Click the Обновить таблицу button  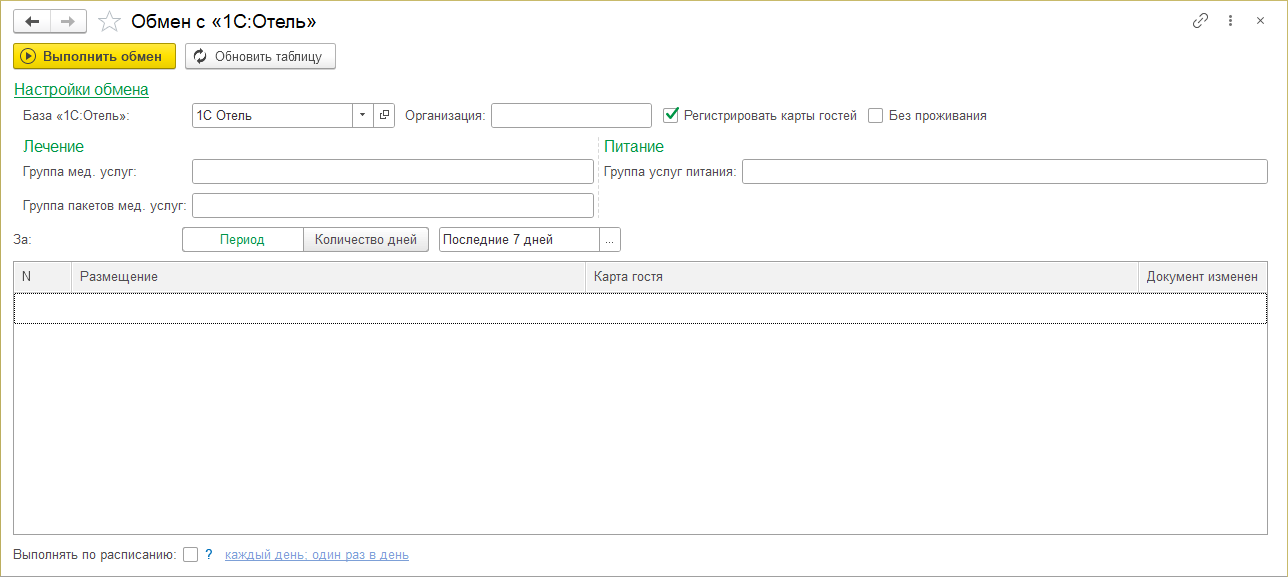pos(260,56)
